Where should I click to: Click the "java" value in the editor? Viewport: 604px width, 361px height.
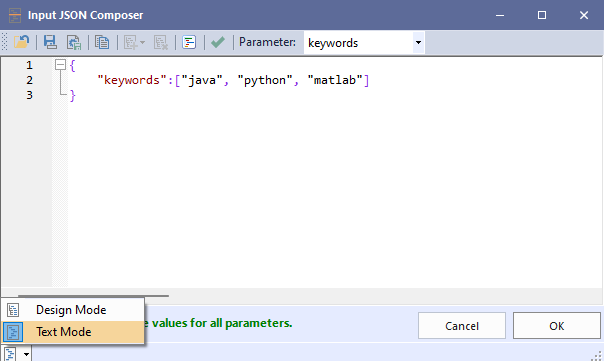pyautogui.click(x=202, y=80)
